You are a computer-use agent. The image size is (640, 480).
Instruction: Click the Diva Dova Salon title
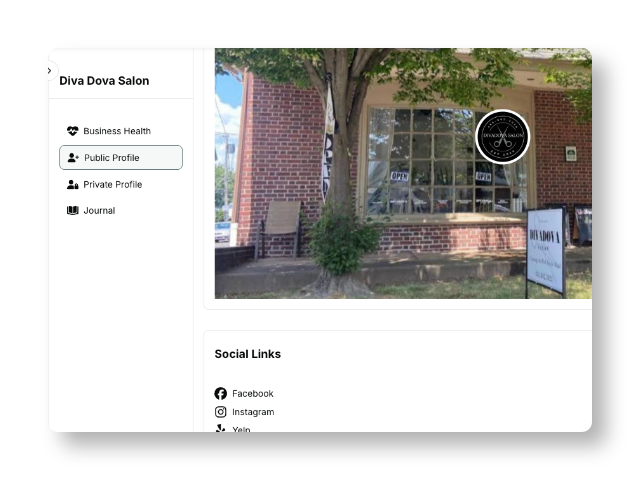104,81
